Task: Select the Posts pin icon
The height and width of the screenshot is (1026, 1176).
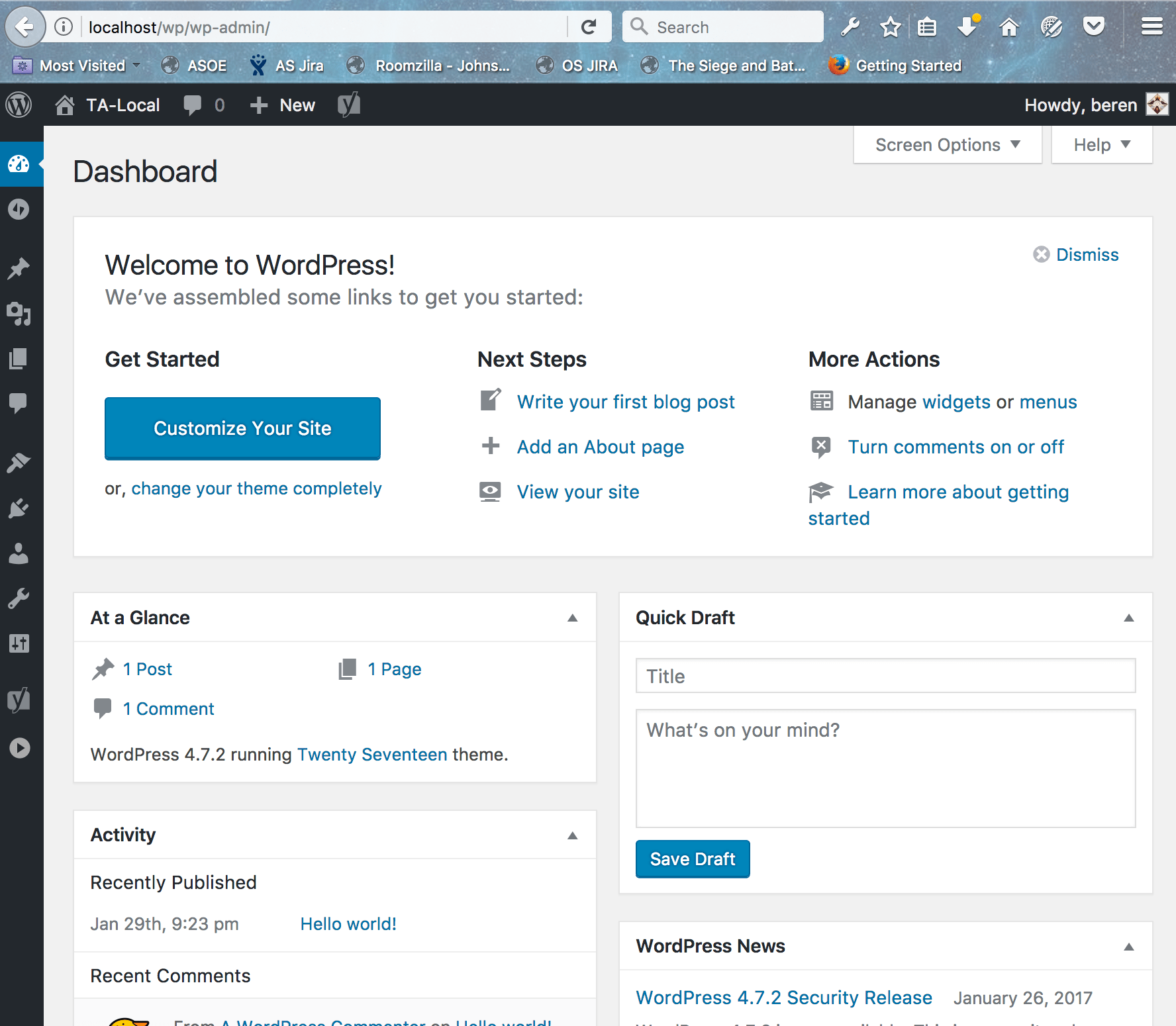Action: (x=19, y=268)
